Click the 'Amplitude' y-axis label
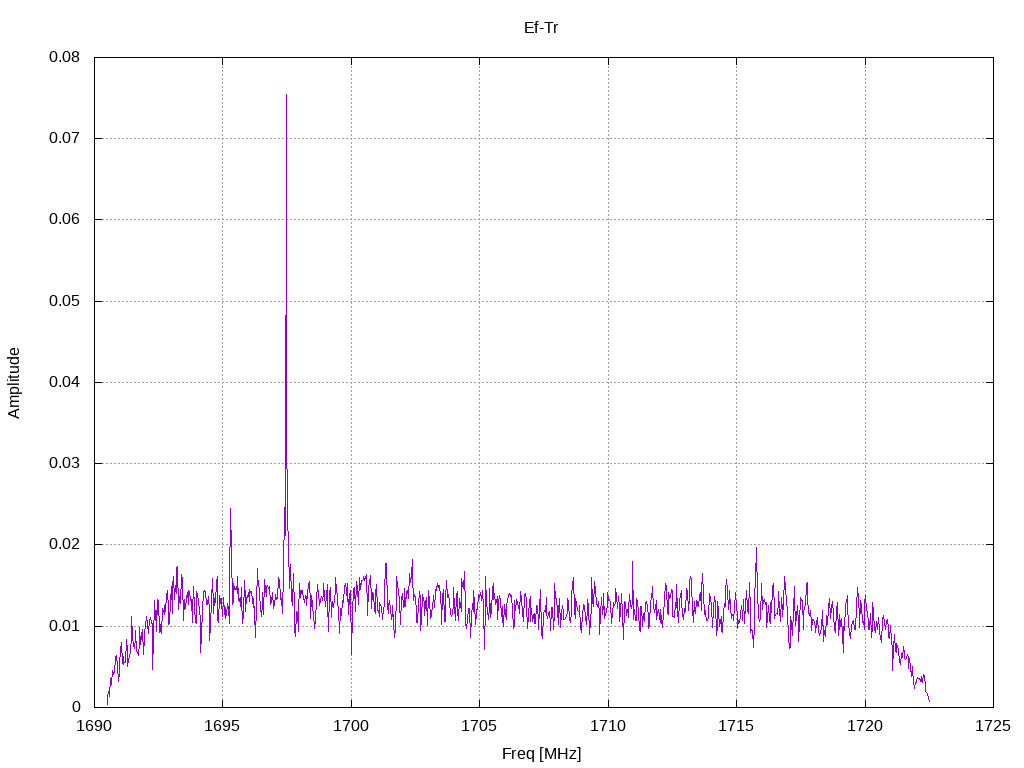 [x=14, y=383]
